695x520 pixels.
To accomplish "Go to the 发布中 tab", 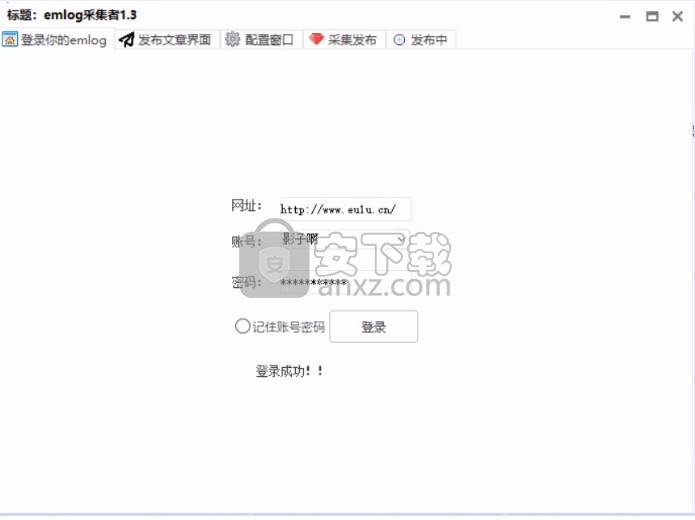I will (x=429, y=39).
